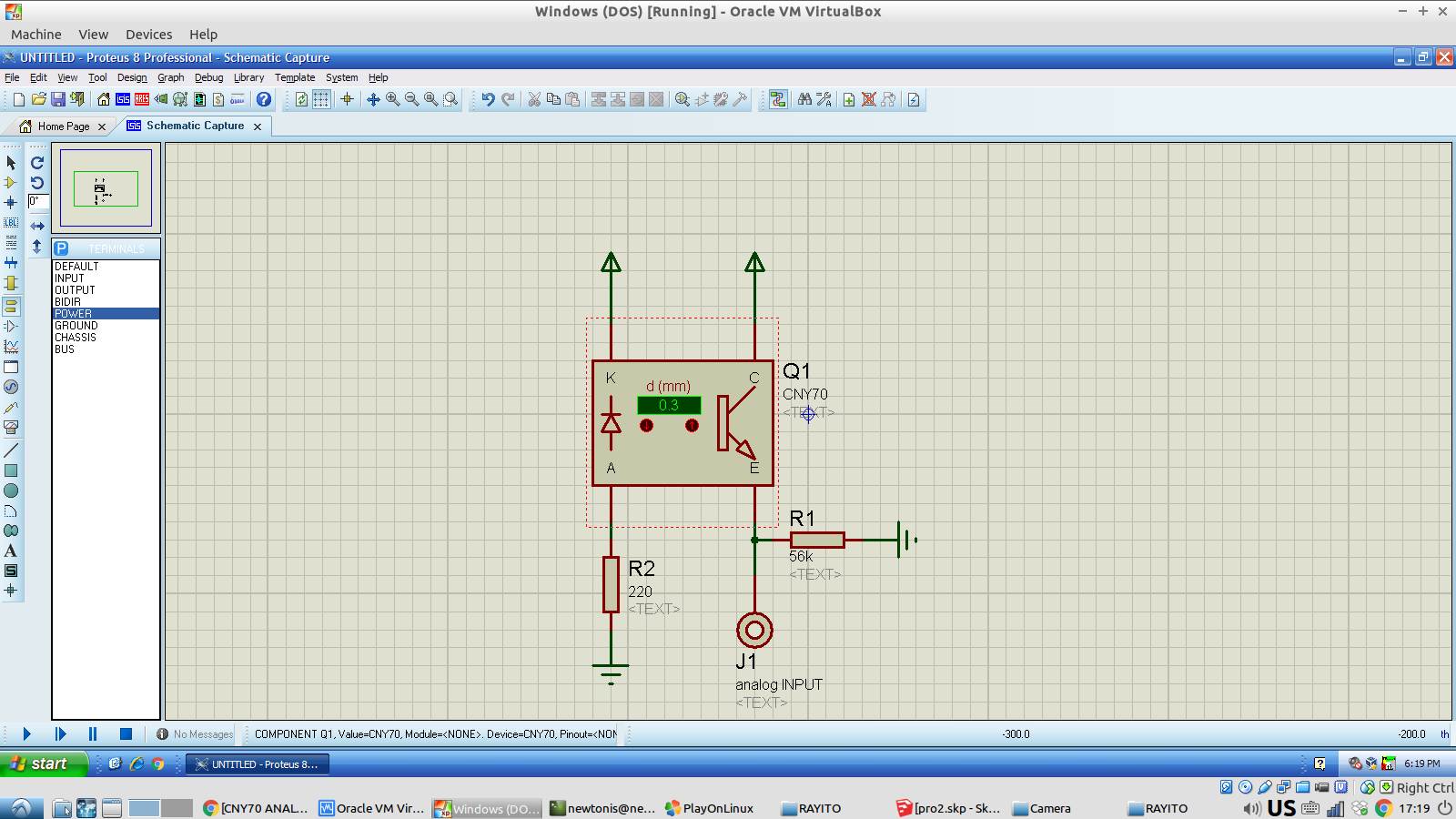1456x819 pixels.
Task: Toggle the grid display icon
Action: coord(319,100)
